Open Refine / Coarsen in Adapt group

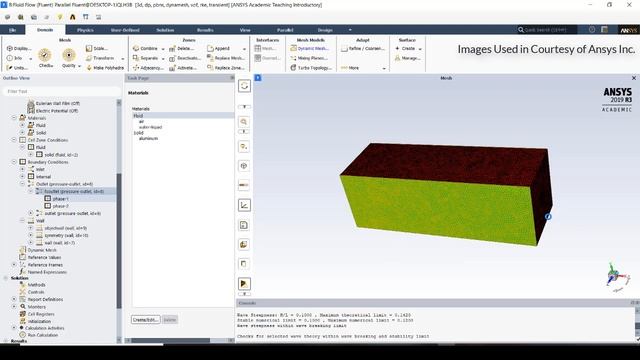coord(362,48)
